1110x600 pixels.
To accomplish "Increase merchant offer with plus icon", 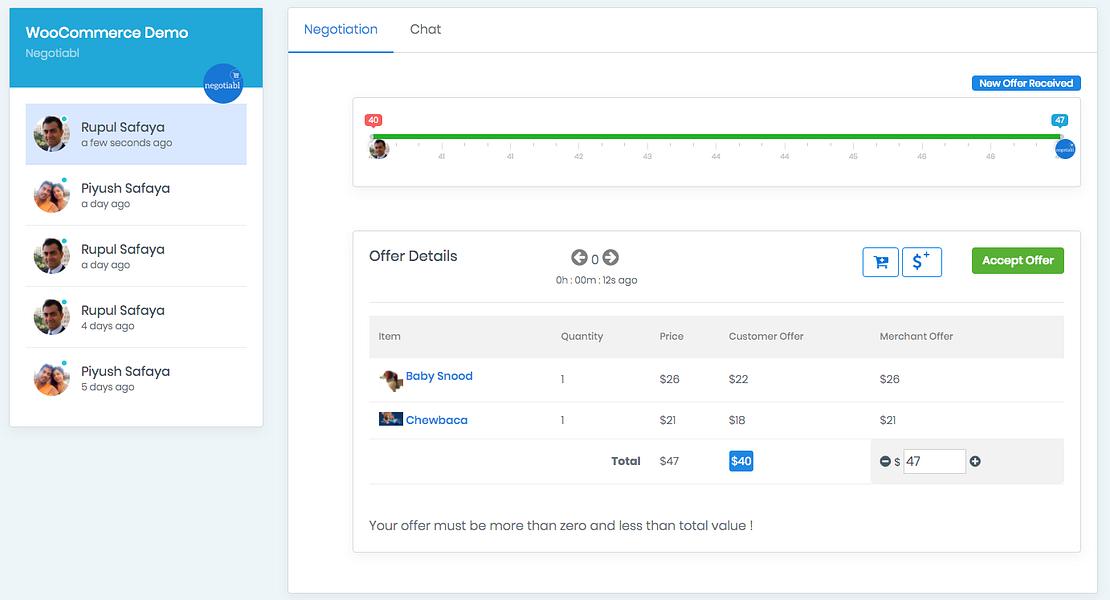I will click(x=975, y=461).
